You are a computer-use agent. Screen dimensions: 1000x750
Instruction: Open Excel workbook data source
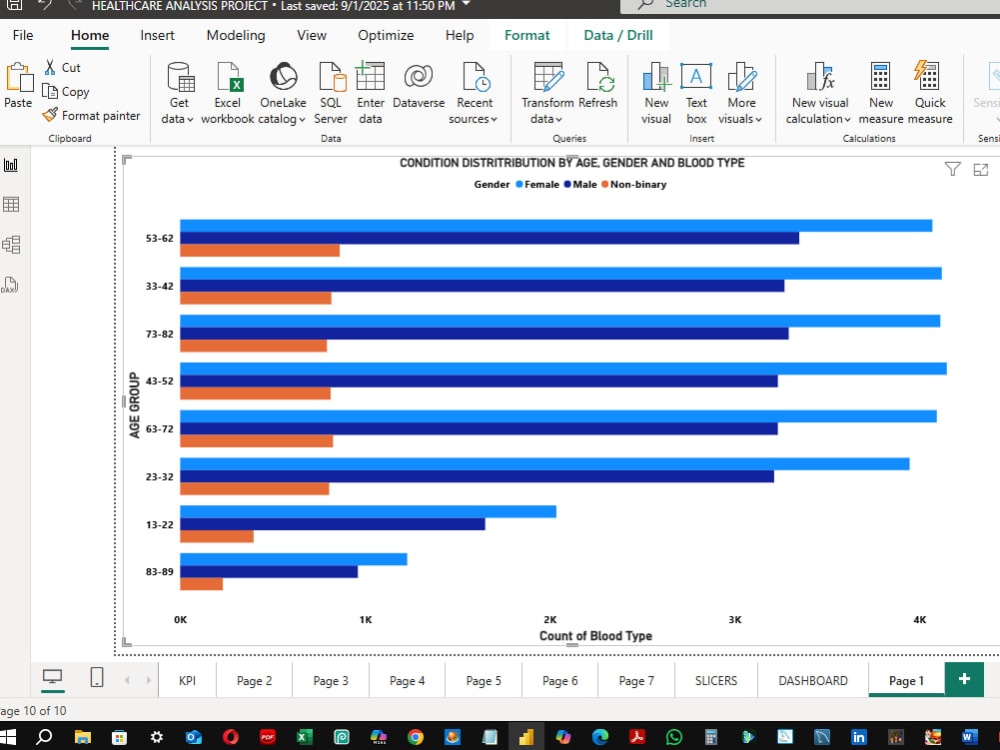click(228, 93)
